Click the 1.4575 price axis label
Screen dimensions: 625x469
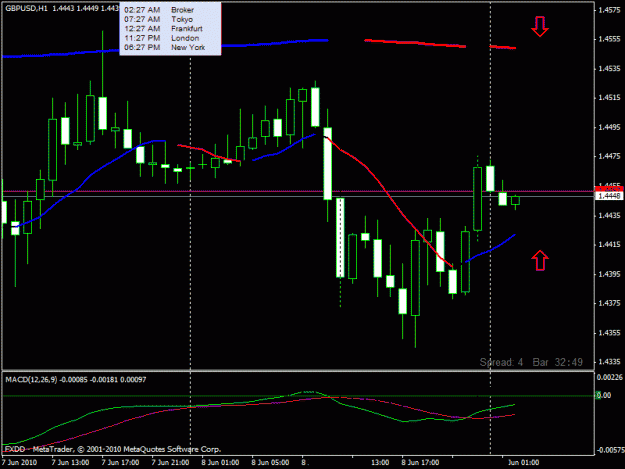609,10
